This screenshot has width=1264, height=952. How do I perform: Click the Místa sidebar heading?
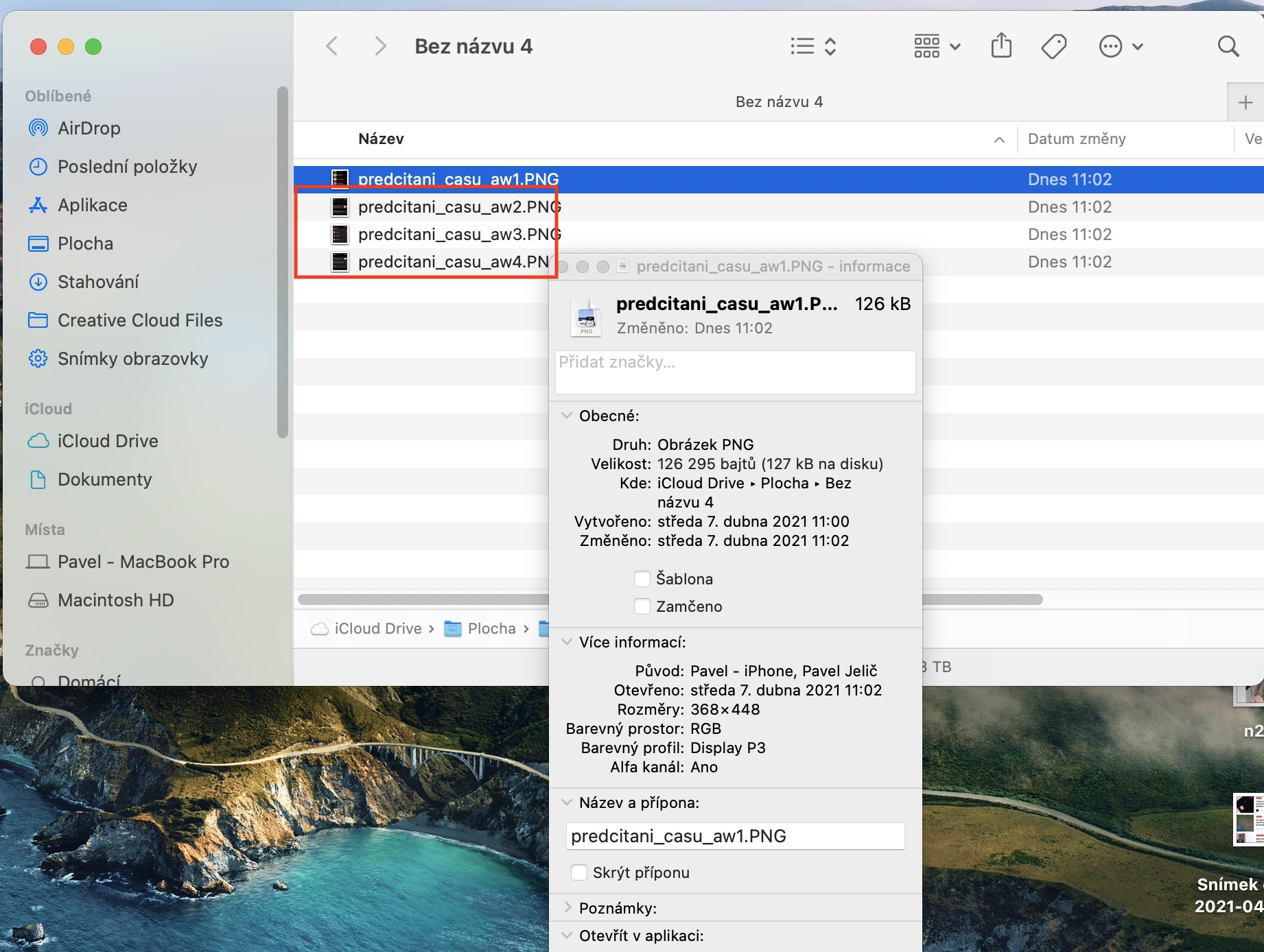[45, 529]
